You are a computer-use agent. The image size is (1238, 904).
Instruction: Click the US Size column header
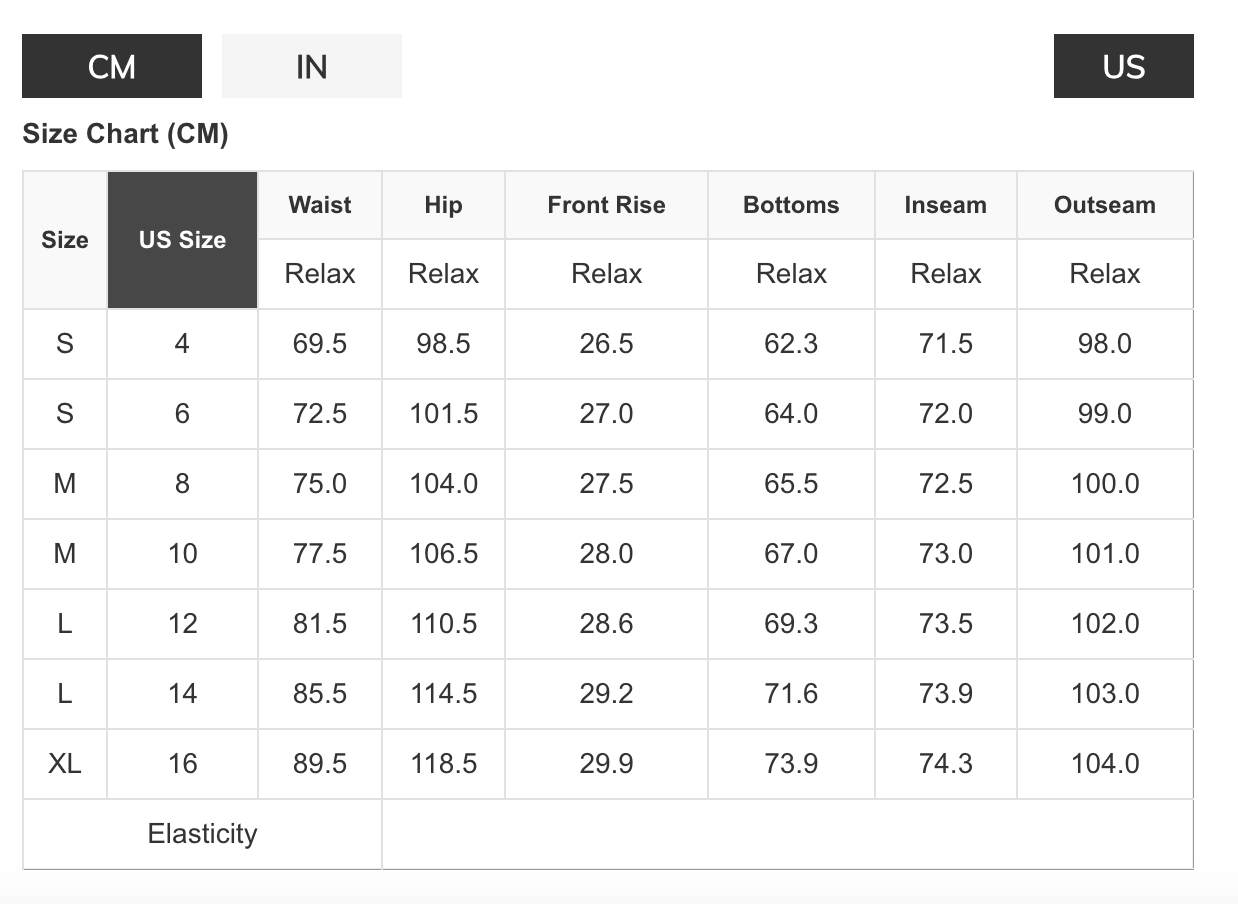(x=182, y=240)
